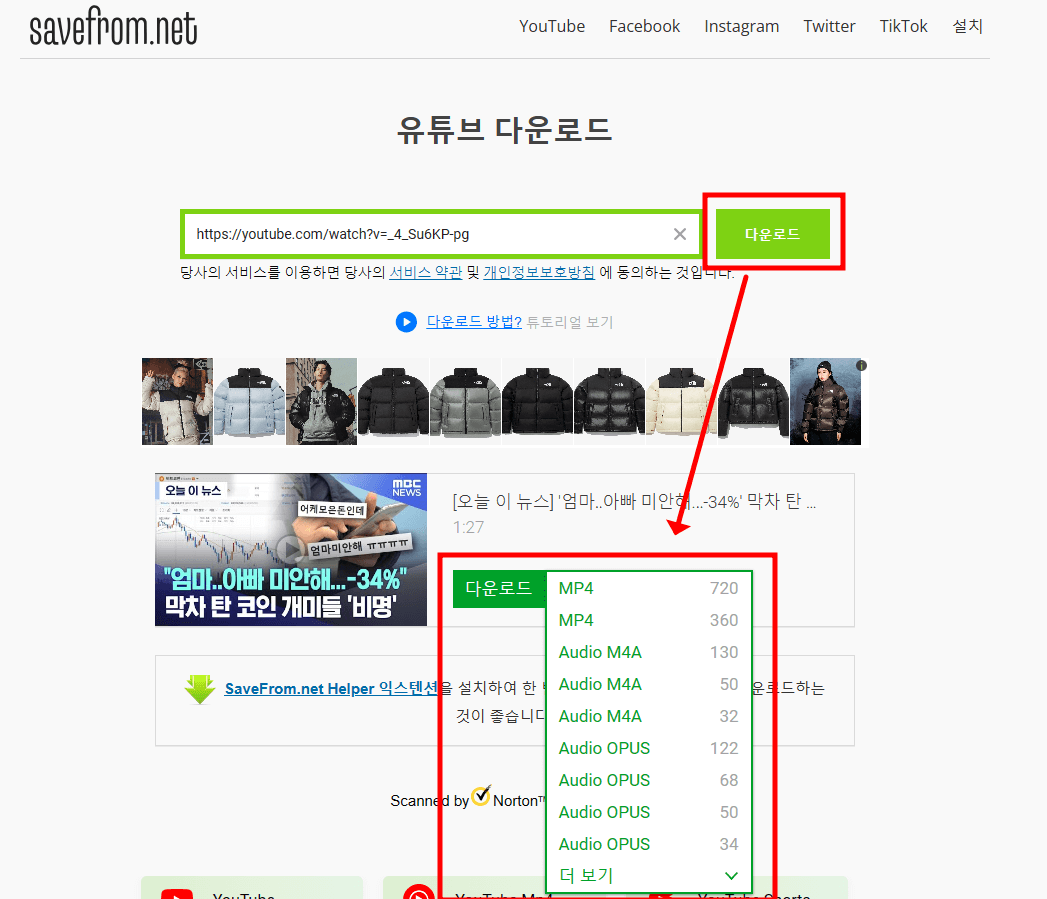Expand the 더 보기 chevron

731,876
